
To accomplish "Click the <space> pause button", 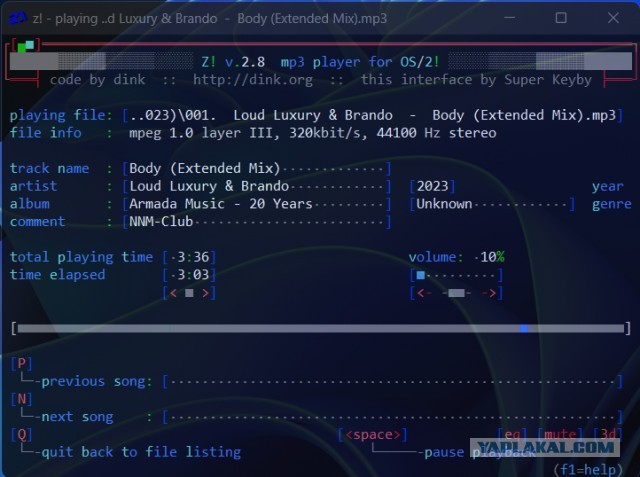I will pos(373,435).
